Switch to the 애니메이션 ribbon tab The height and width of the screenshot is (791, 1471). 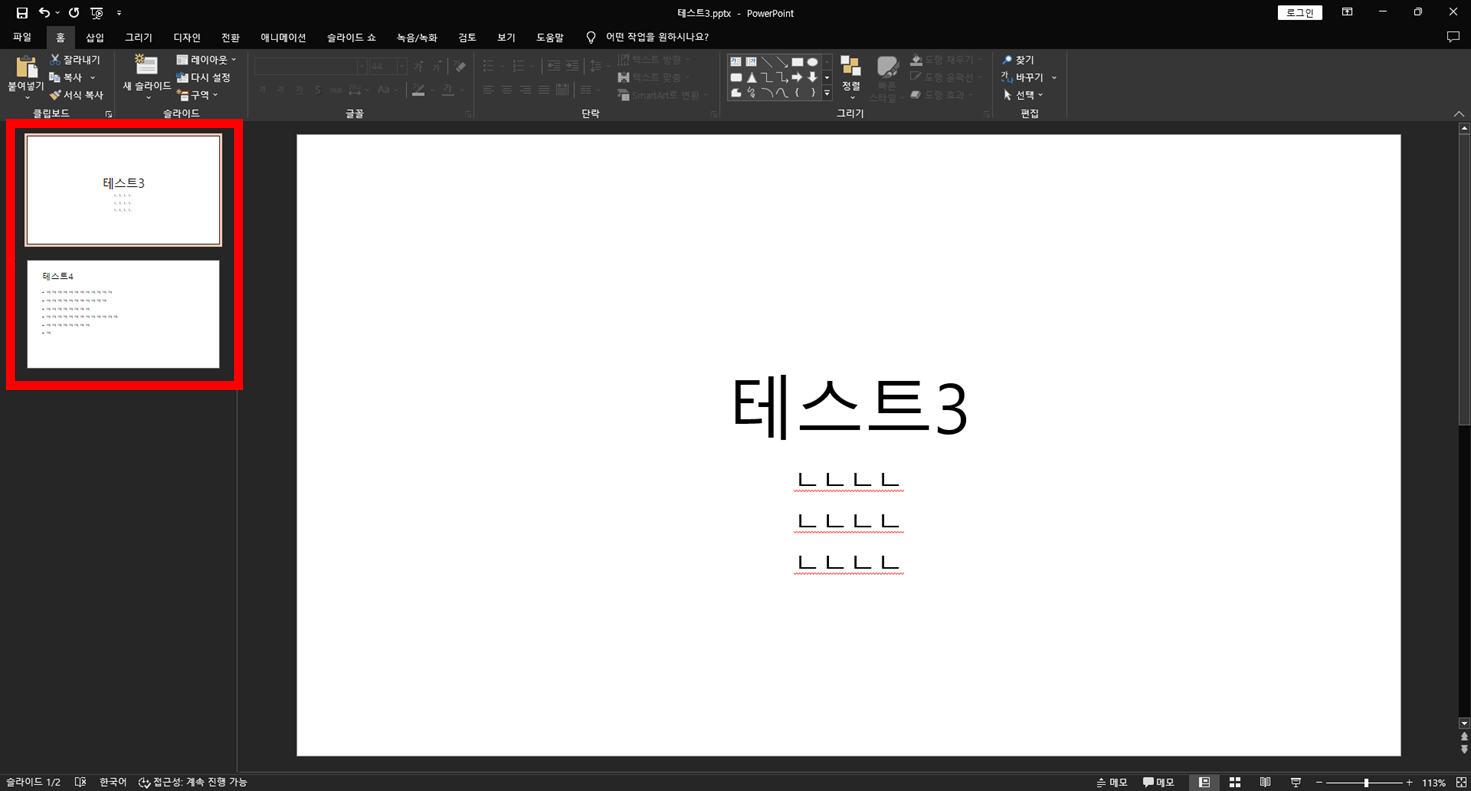283,37
